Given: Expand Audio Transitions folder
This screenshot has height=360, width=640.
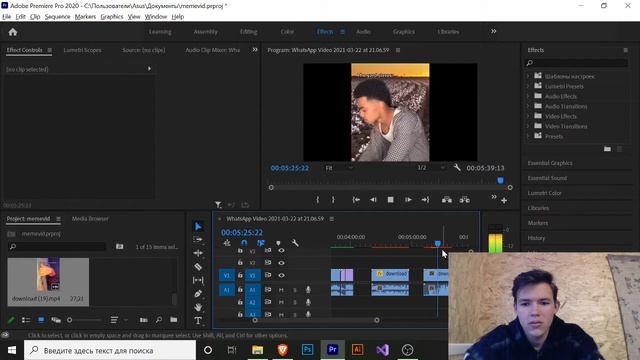Looking at the screenshot, I should [x=528, y=106].
